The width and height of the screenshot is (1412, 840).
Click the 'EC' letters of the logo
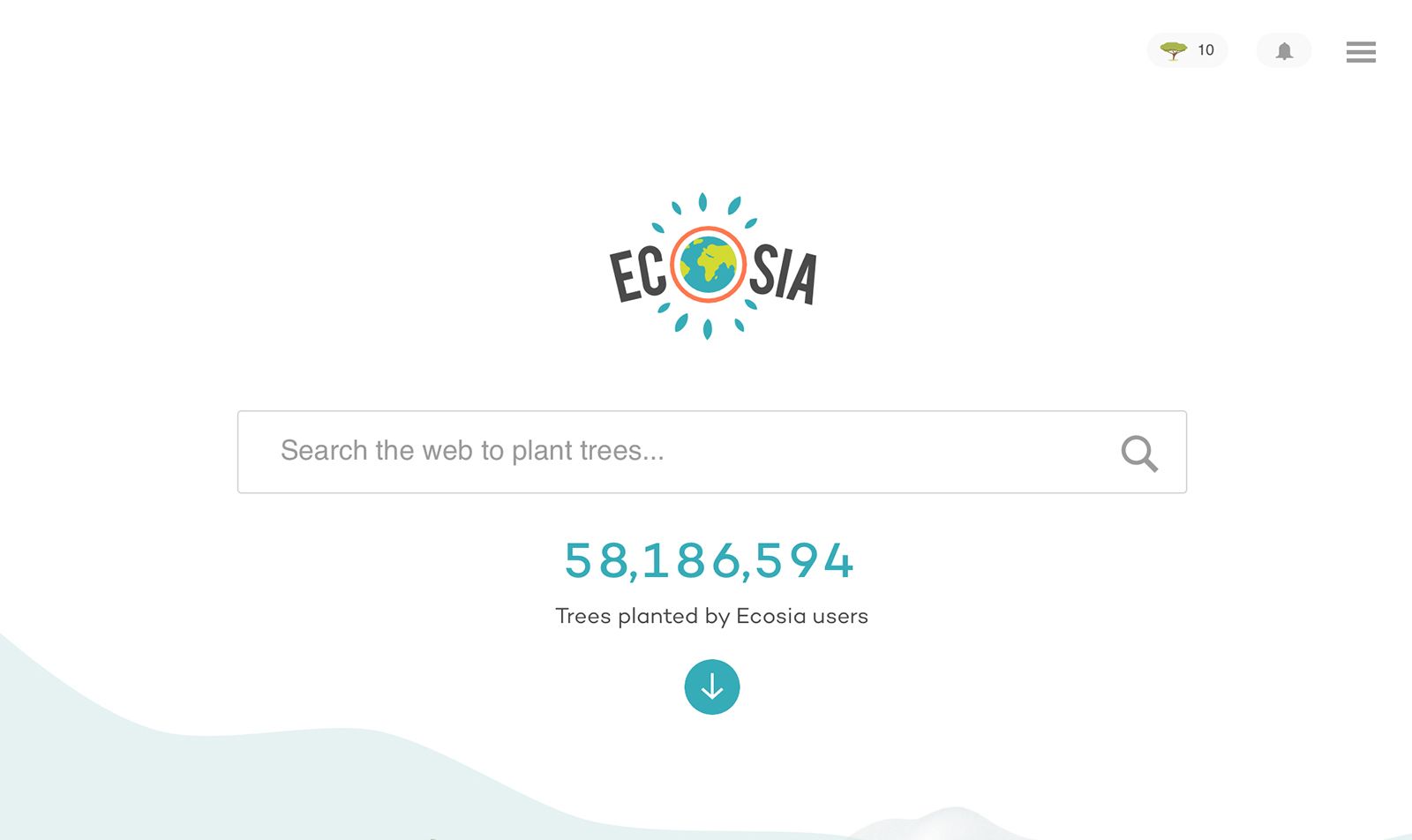tap(638, 274)
